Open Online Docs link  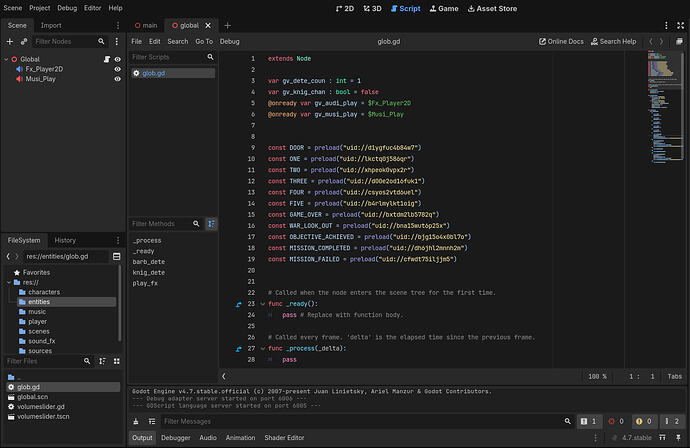pos(561,41)
